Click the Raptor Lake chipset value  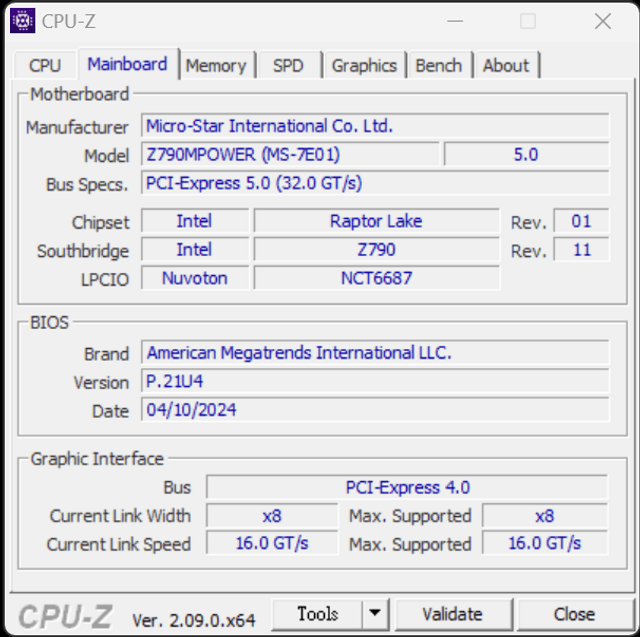[376, 221]
